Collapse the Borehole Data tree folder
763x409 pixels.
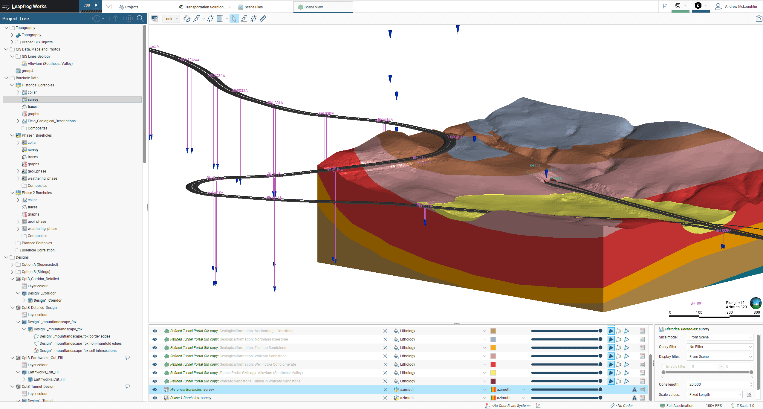(7, 76)
